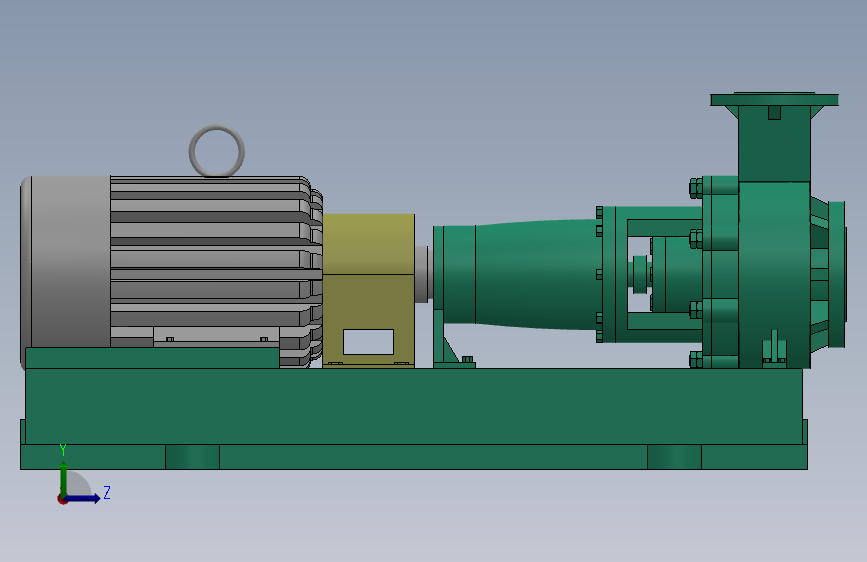Select the yellow coupling guard

(x=369, y=290)
